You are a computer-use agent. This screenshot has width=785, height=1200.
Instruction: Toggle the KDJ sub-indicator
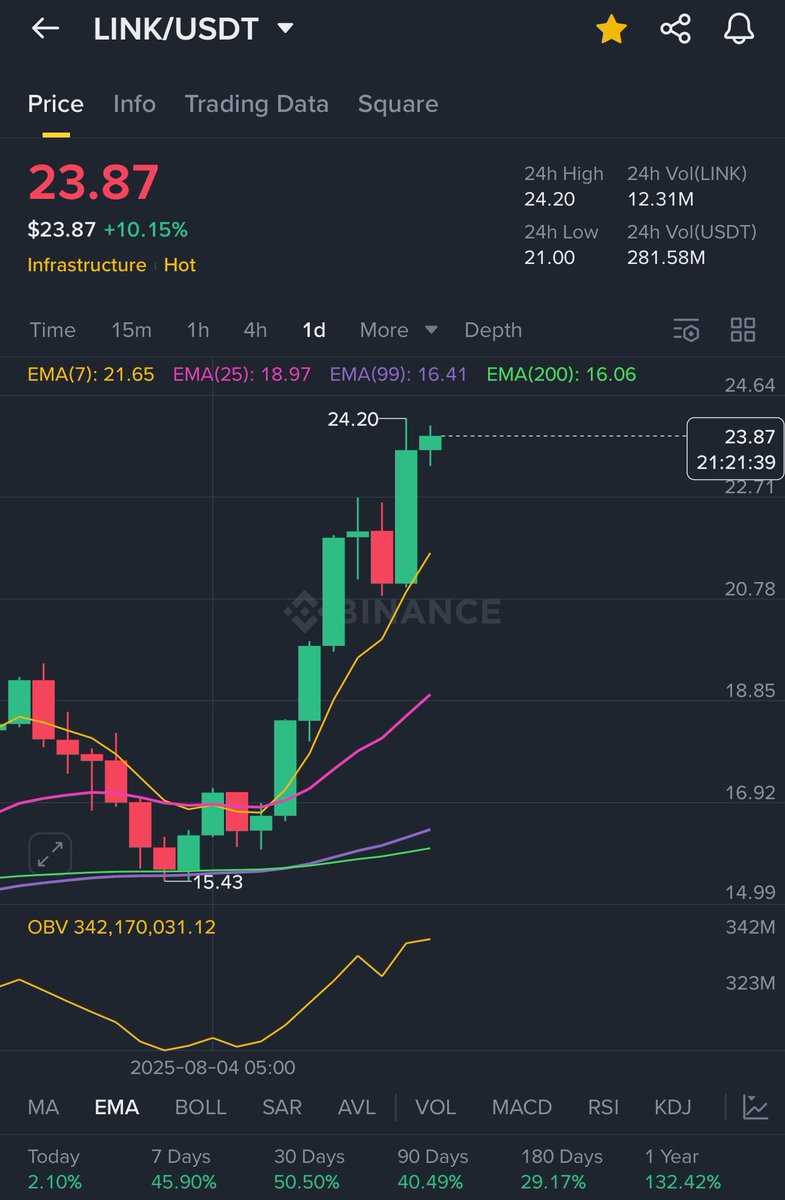point(673,1107)
